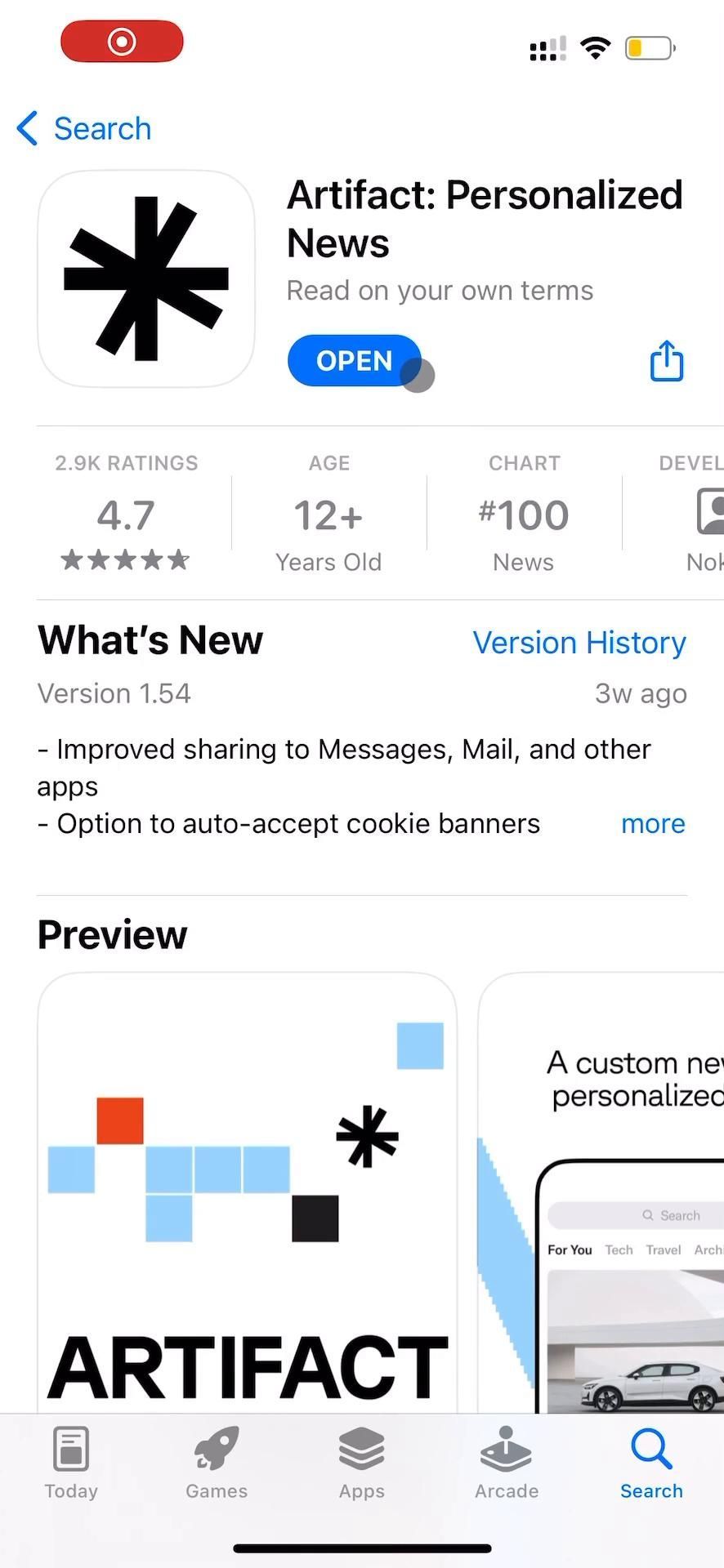This screenshot has width=724, height=1568.
Task: Tap the 12+ age rating
Action: (328, 516)
